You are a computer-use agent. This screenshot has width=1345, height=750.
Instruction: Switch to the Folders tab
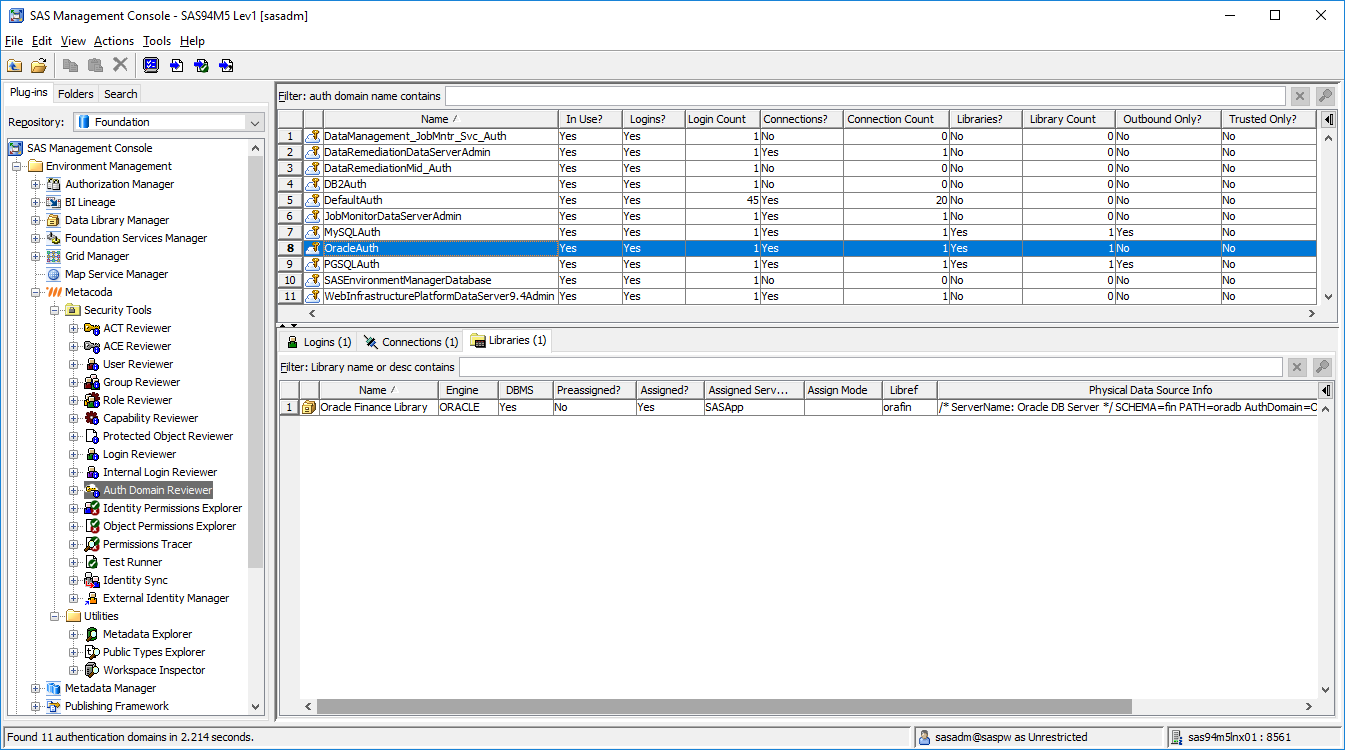[x=76, y=94]
